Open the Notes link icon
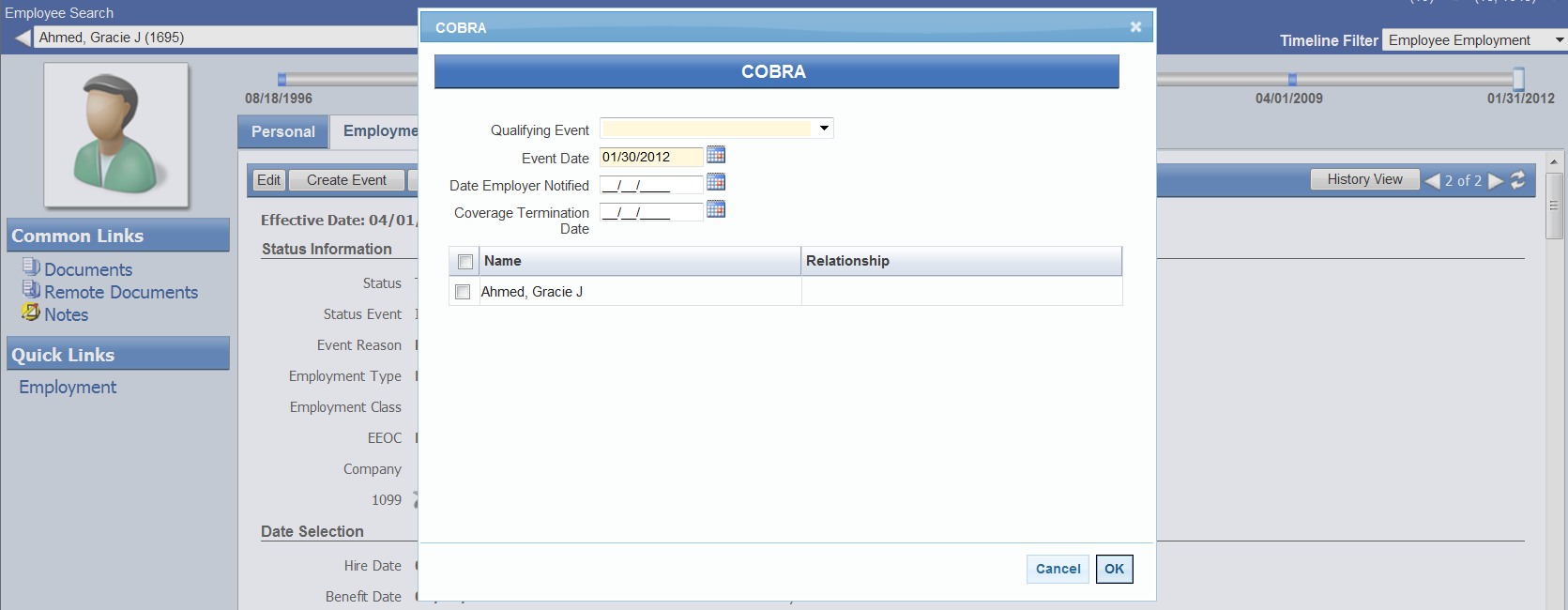This screenshot has height=610, width=1568. [x=31, y=313]
